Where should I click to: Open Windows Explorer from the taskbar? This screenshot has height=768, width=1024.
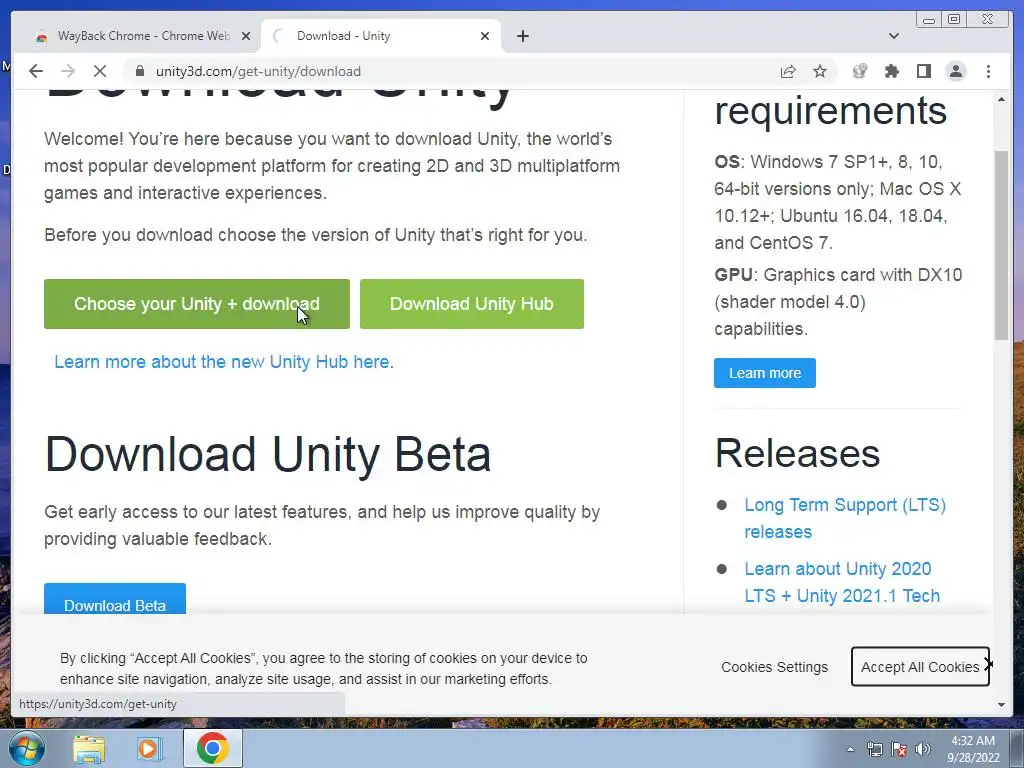point(89,748)
